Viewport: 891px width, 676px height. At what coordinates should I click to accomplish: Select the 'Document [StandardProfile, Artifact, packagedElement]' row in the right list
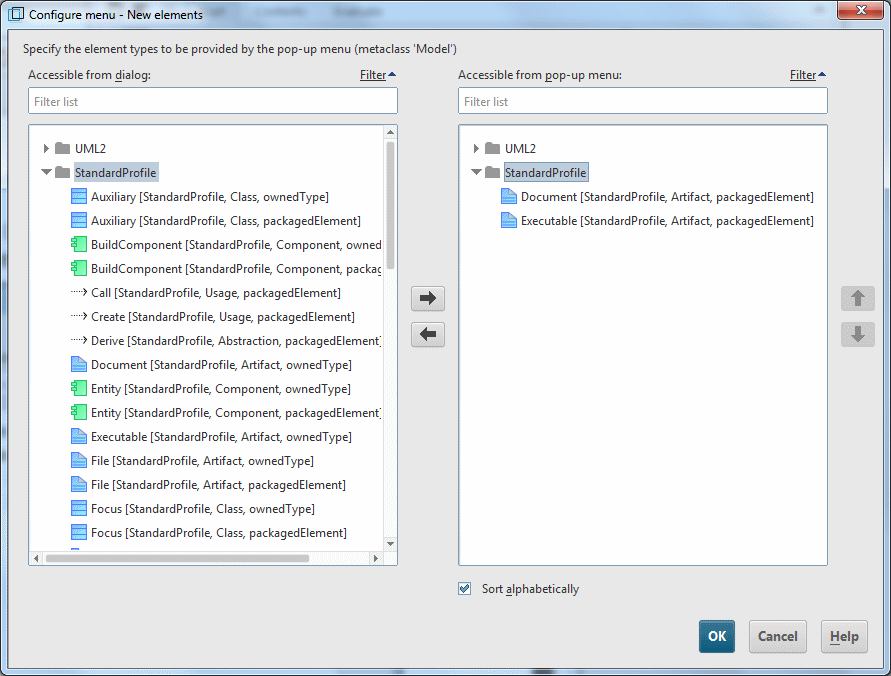[667, 197]
